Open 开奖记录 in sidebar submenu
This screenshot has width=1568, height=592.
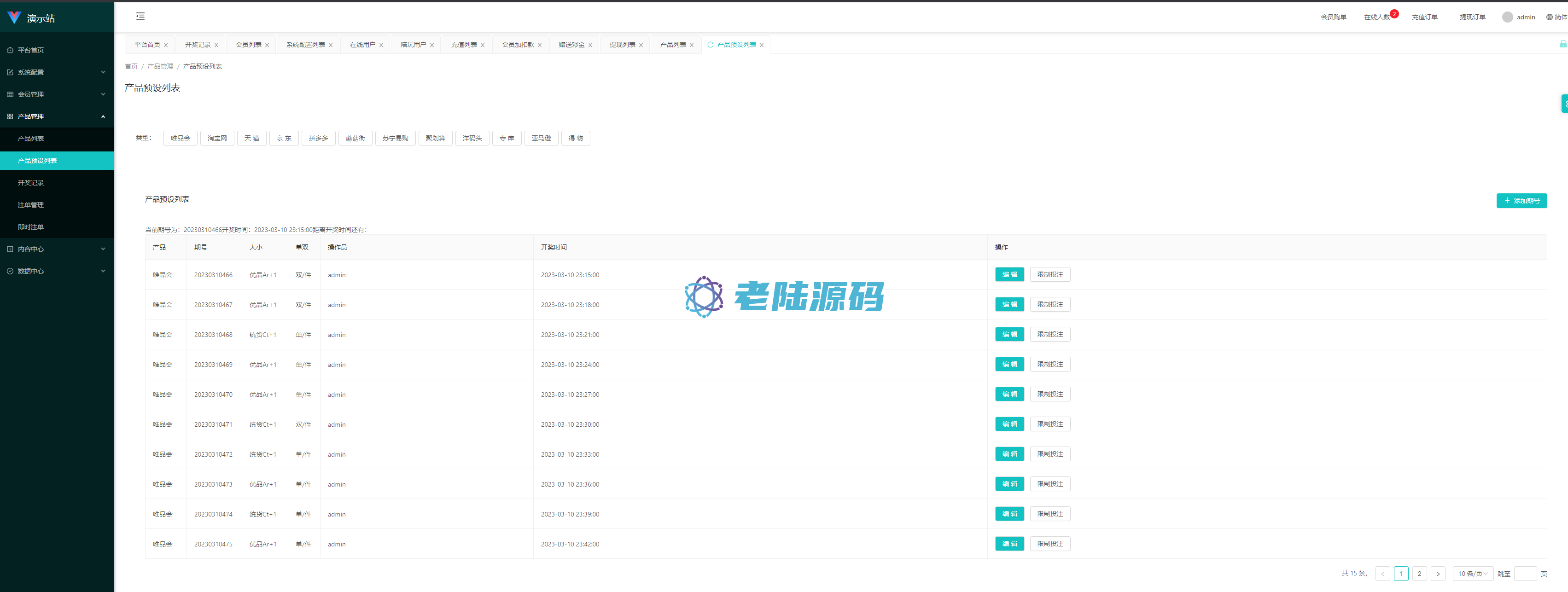(x=30, y=183)
